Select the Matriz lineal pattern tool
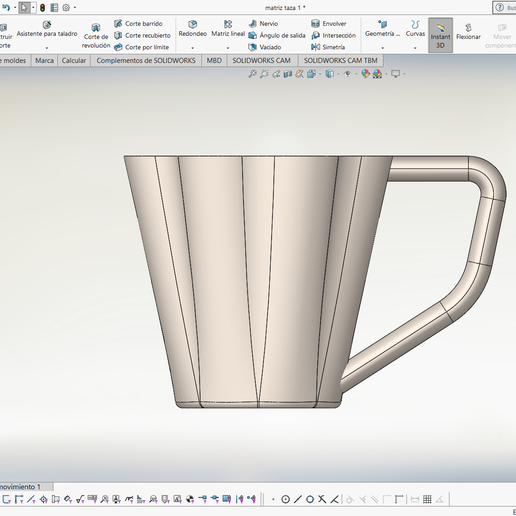This screenshot has width=516, height=516. click(x=228, y=29)
